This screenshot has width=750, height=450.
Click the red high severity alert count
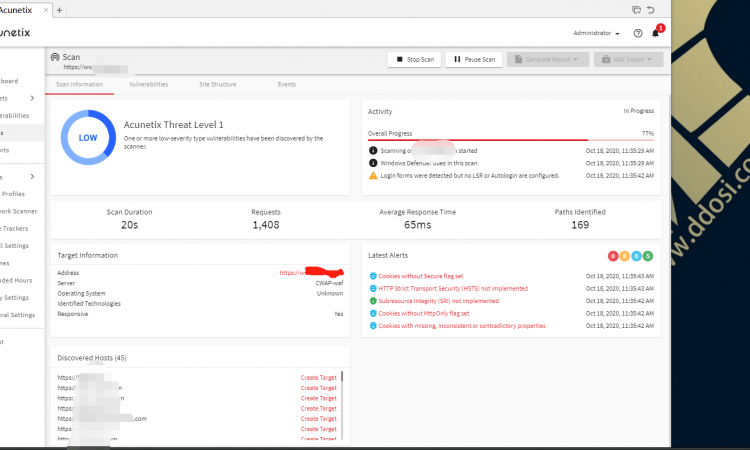[613, 256]
